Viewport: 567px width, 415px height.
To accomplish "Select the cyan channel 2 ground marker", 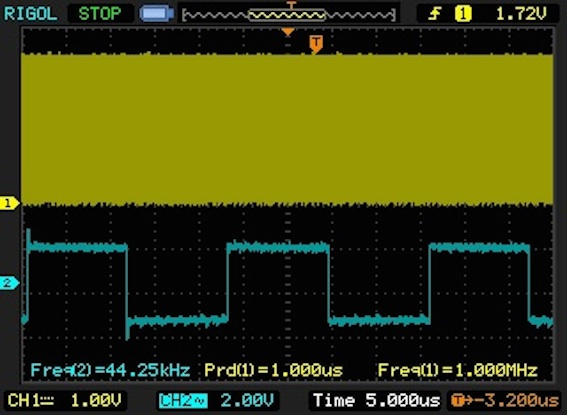I will (9, 283).
